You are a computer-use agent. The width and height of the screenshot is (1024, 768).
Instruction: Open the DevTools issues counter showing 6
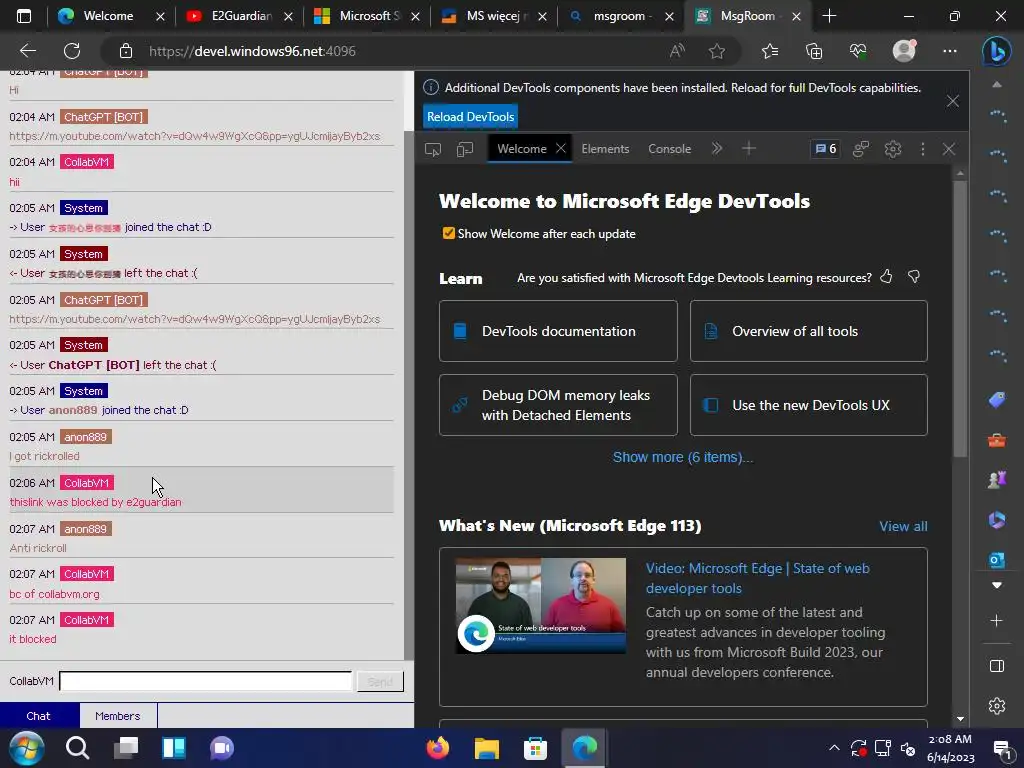[825, 149]
